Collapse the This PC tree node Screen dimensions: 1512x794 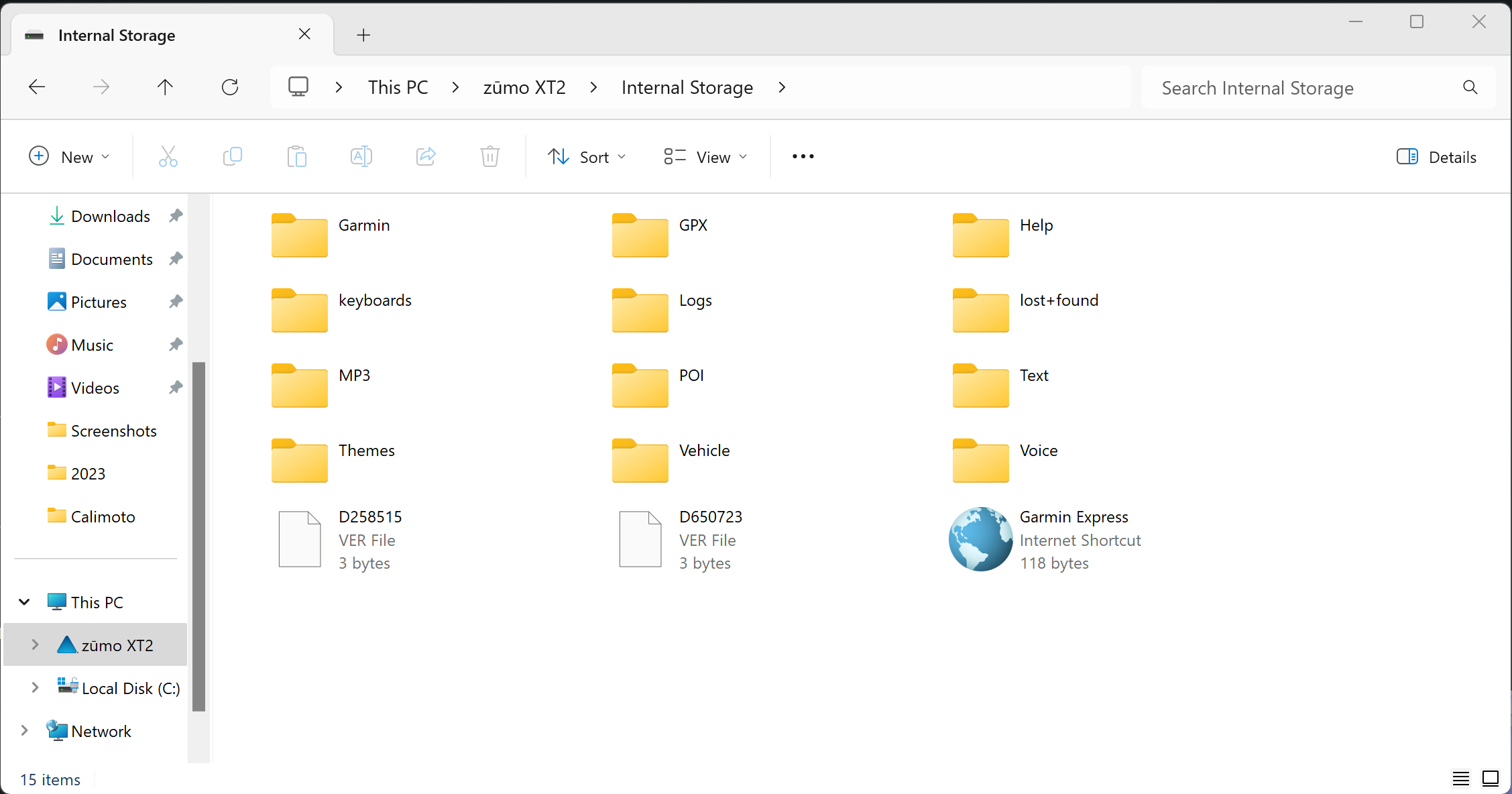[25, 602]
